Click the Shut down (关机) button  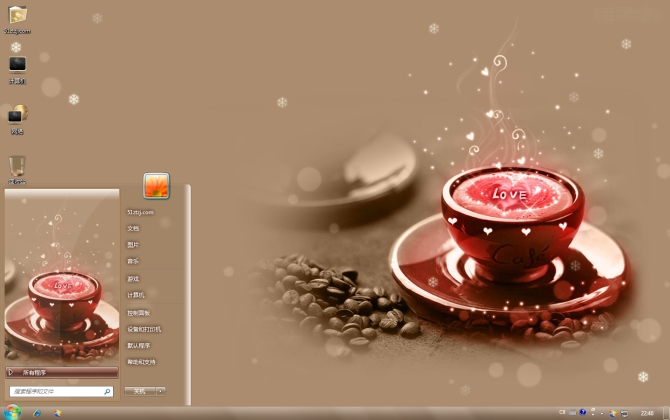[140, 391]
